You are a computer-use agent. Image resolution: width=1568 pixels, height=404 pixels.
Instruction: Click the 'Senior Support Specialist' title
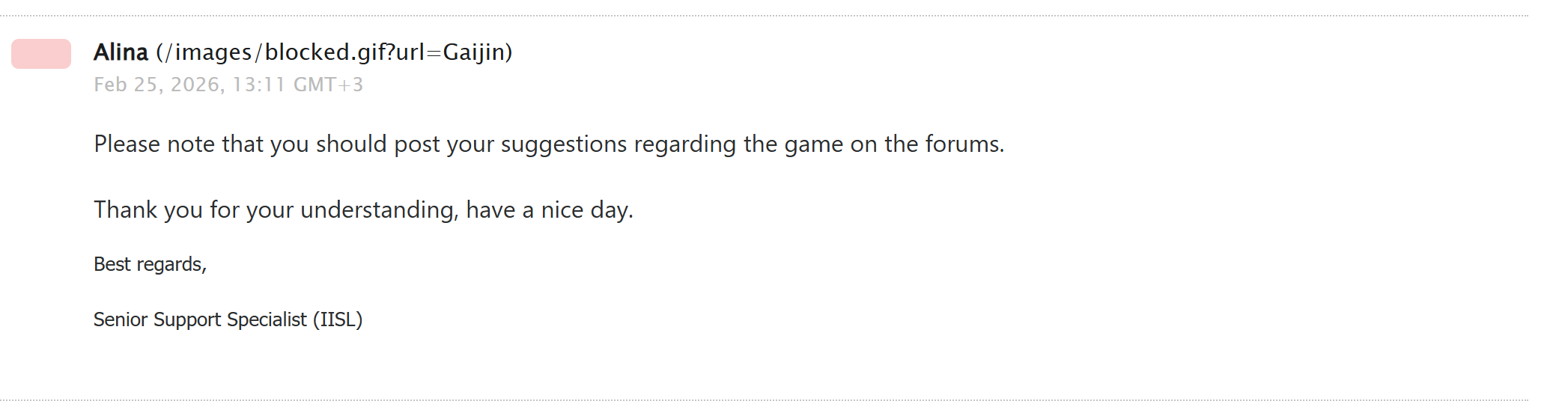click(200, 319)
